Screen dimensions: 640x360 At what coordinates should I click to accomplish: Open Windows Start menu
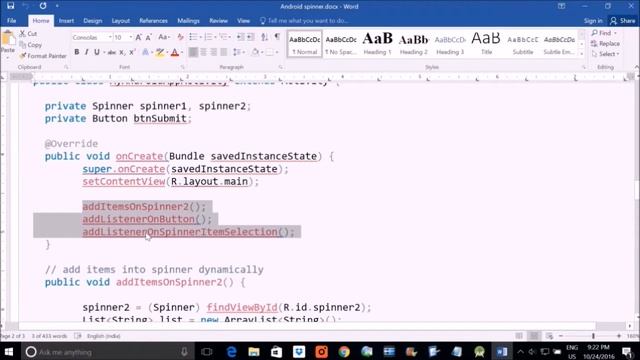point(9,351)
